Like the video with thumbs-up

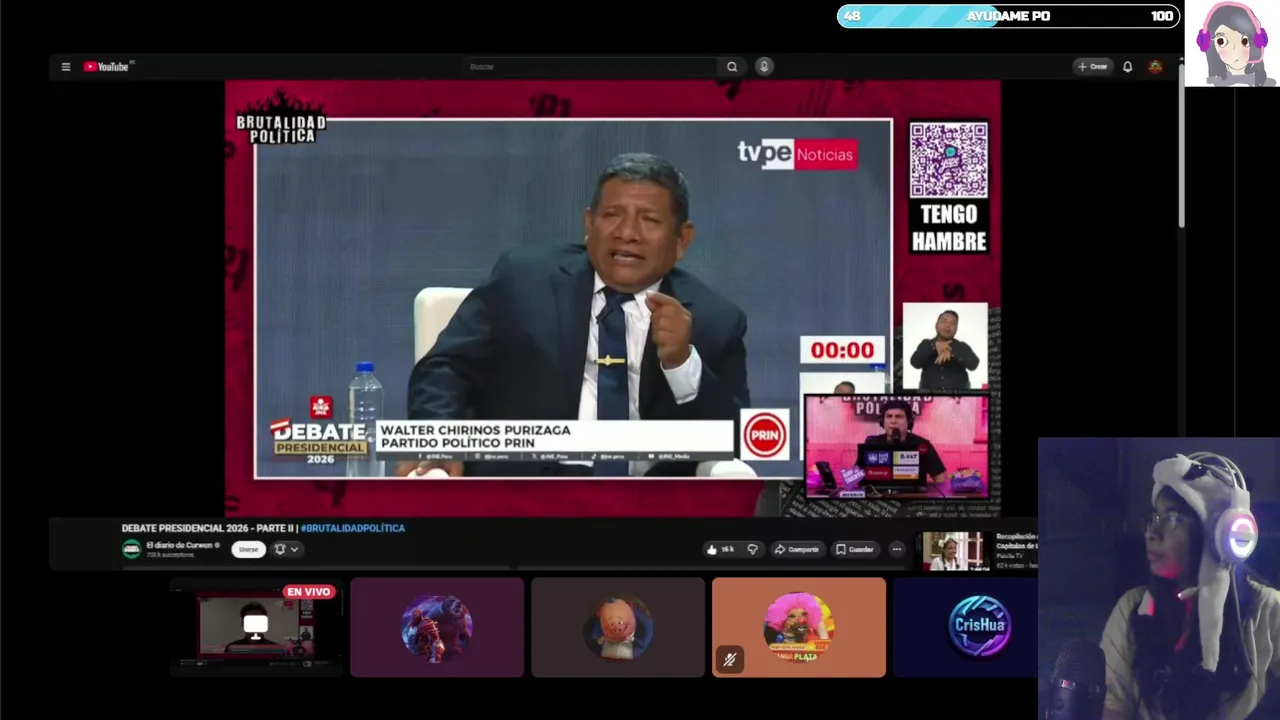(x=720, y=549)
